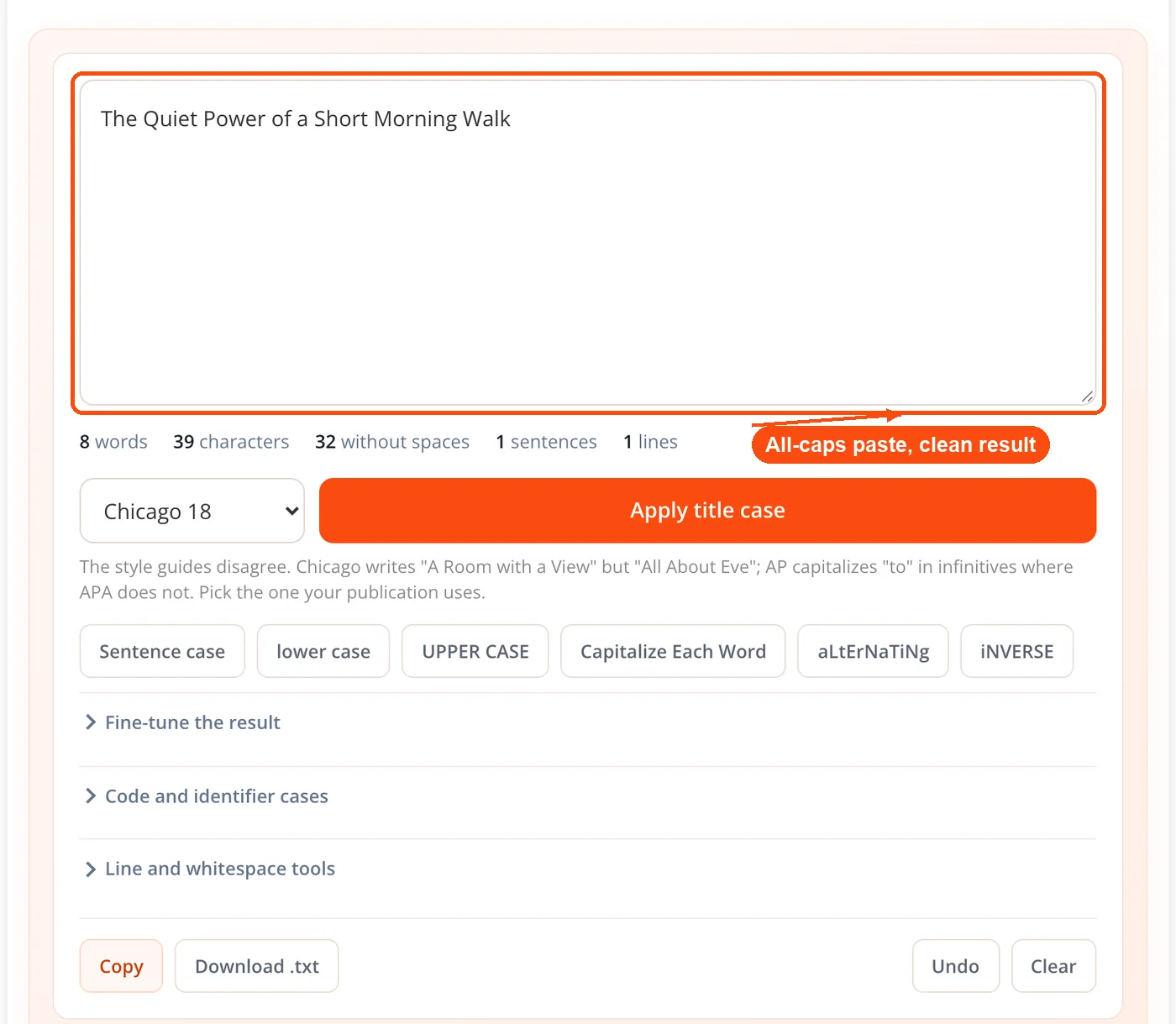Convert text to lower case
Image resolution: width=1176 pixels, height=1024 pixels.
323,651
